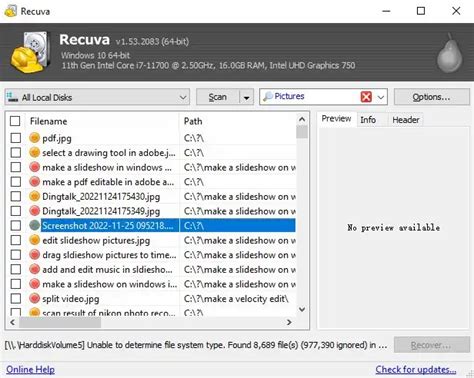
Task: Toggle the select-all checkbox in Filename header
Action: click(15, 121)
